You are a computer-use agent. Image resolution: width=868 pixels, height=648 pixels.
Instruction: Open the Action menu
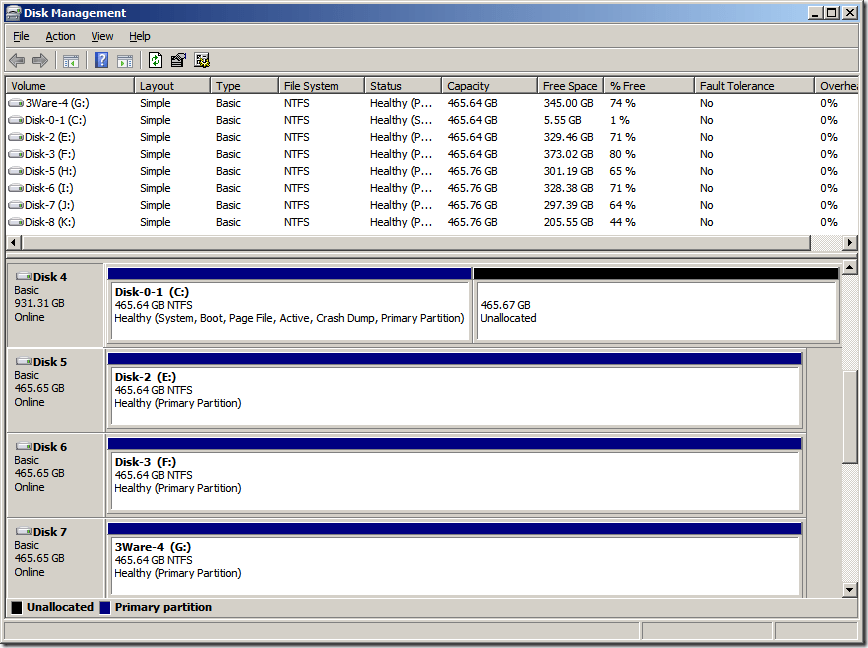tap(60, 36)
